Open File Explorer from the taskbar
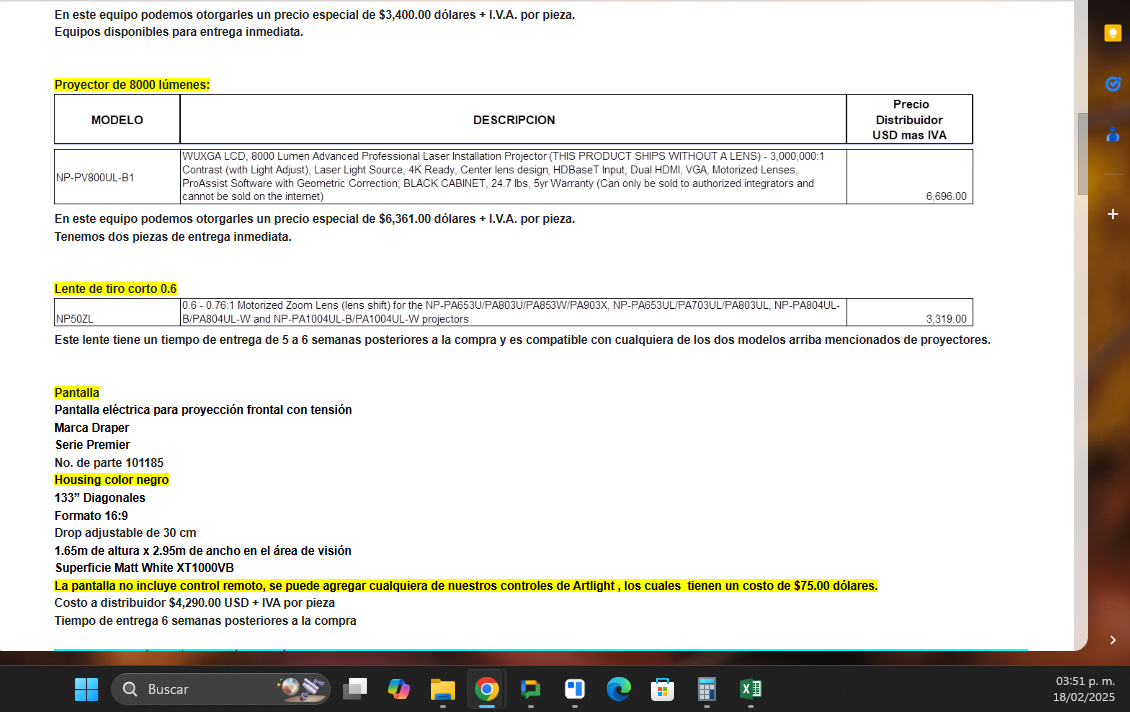 pyautogui.click(x=442, y=689)
